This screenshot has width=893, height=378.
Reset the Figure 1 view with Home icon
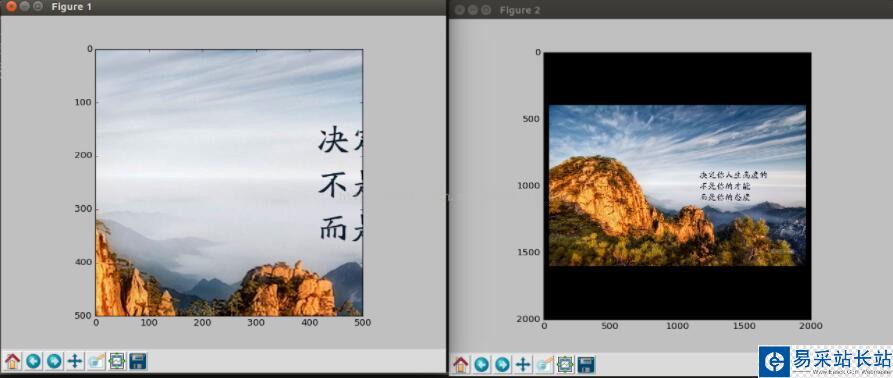pyautogui.click(x=13, y=361)
